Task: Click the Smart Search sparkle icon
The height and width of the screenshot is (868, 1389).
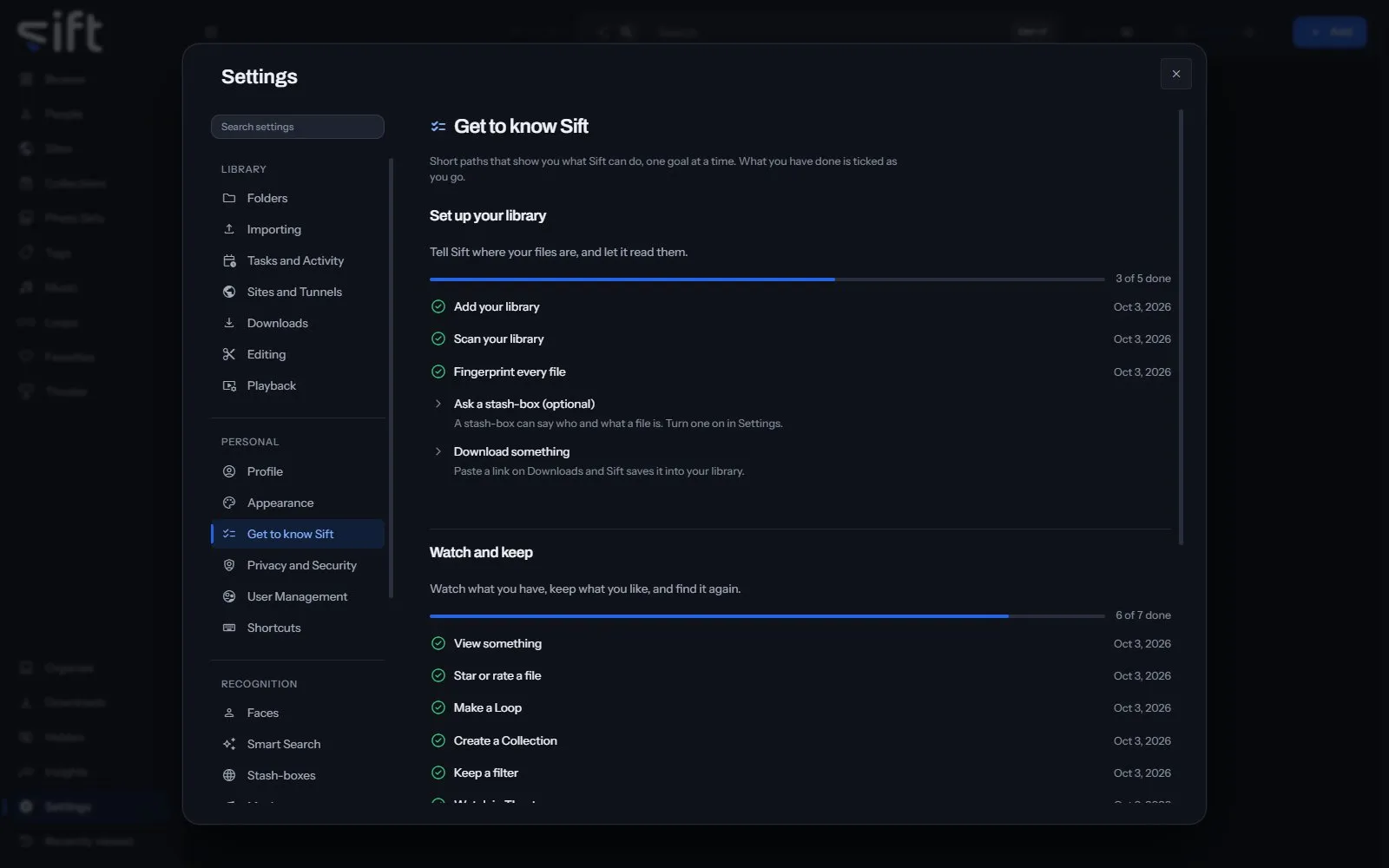Action: [x=229, y=744]
